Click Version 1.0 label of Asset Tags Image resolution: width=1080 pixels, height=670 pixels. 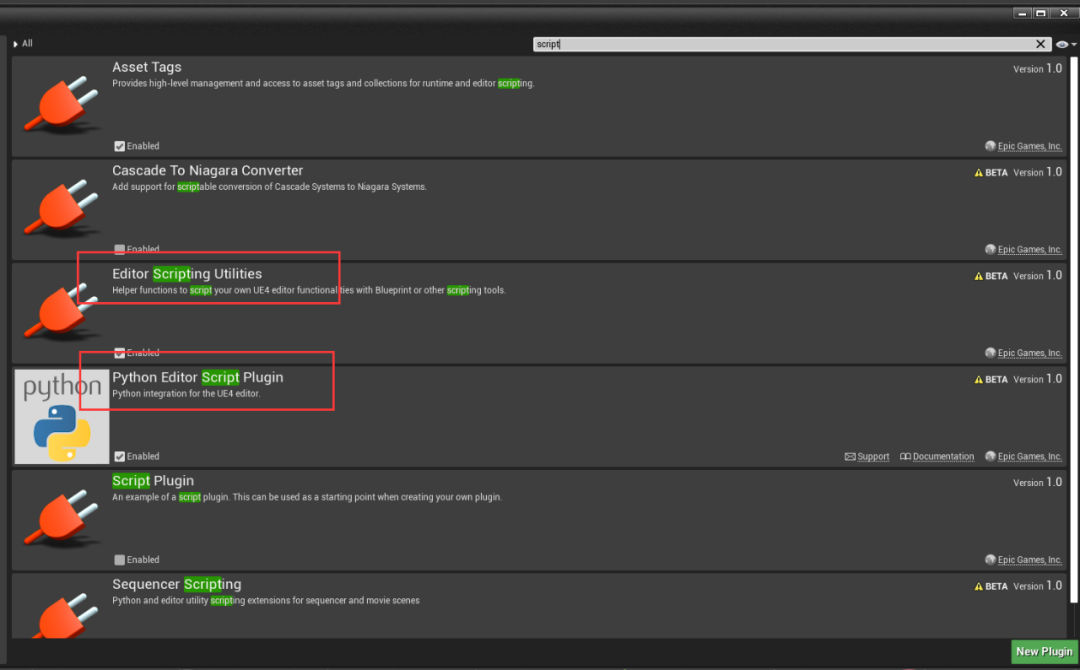pos(1037,69)
